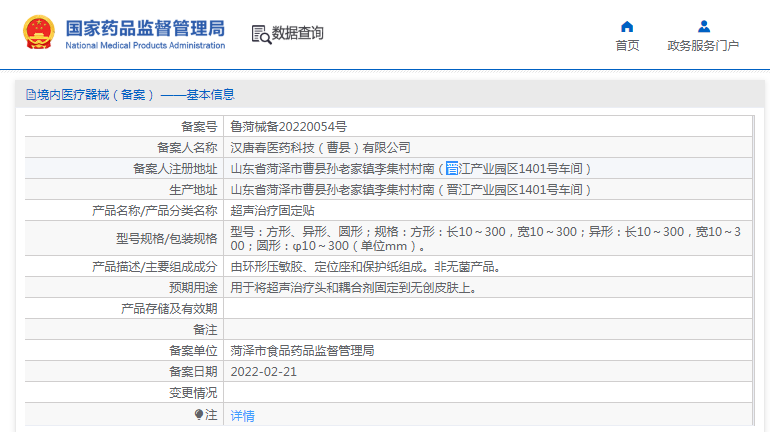This screenshot has width=770, height=432.
Task: Click the 预期用途 row label
Action: click(x=193, y=288)
